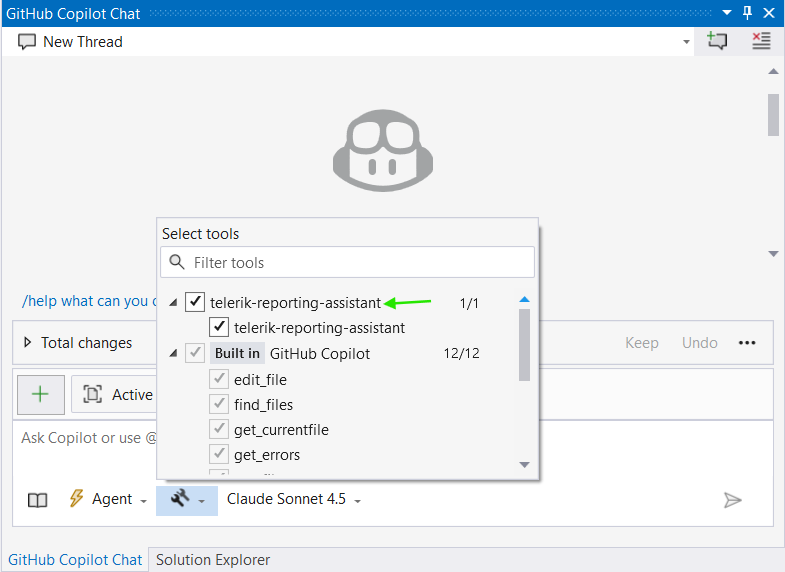The height and width of the screenshot is (572, 785).
Task: Click the Select tools popup heading
Action: 200,234
